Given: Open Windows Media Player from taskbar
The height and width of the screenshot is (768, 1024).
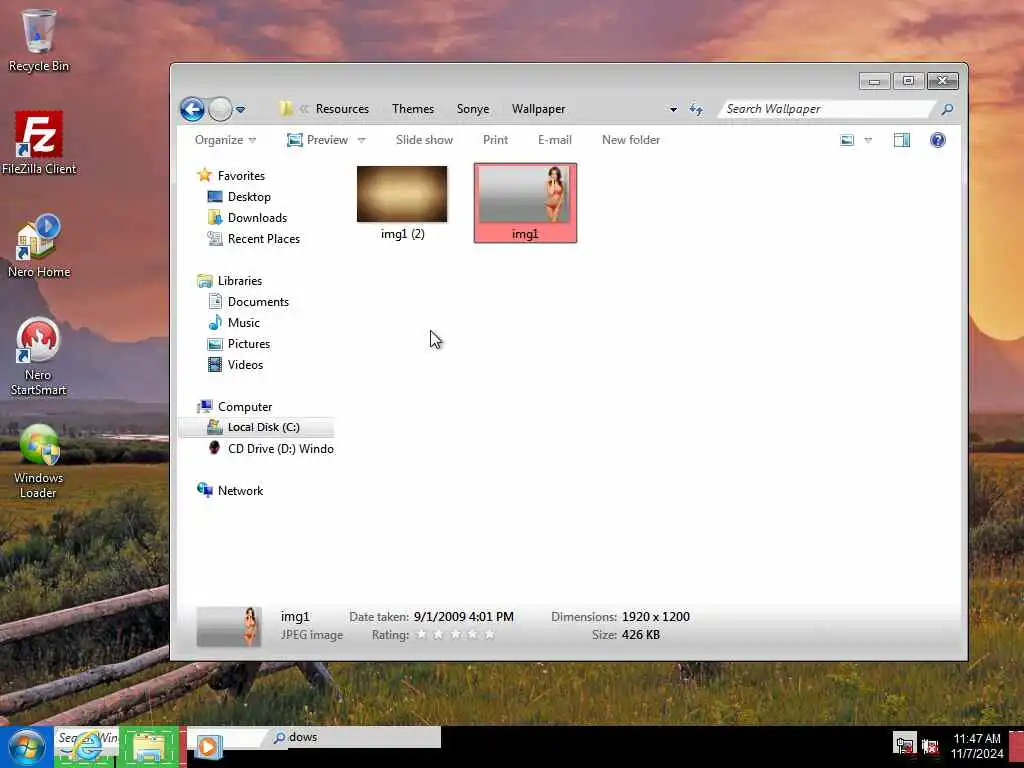Looking at the screenshot, I should coord(208,747).
